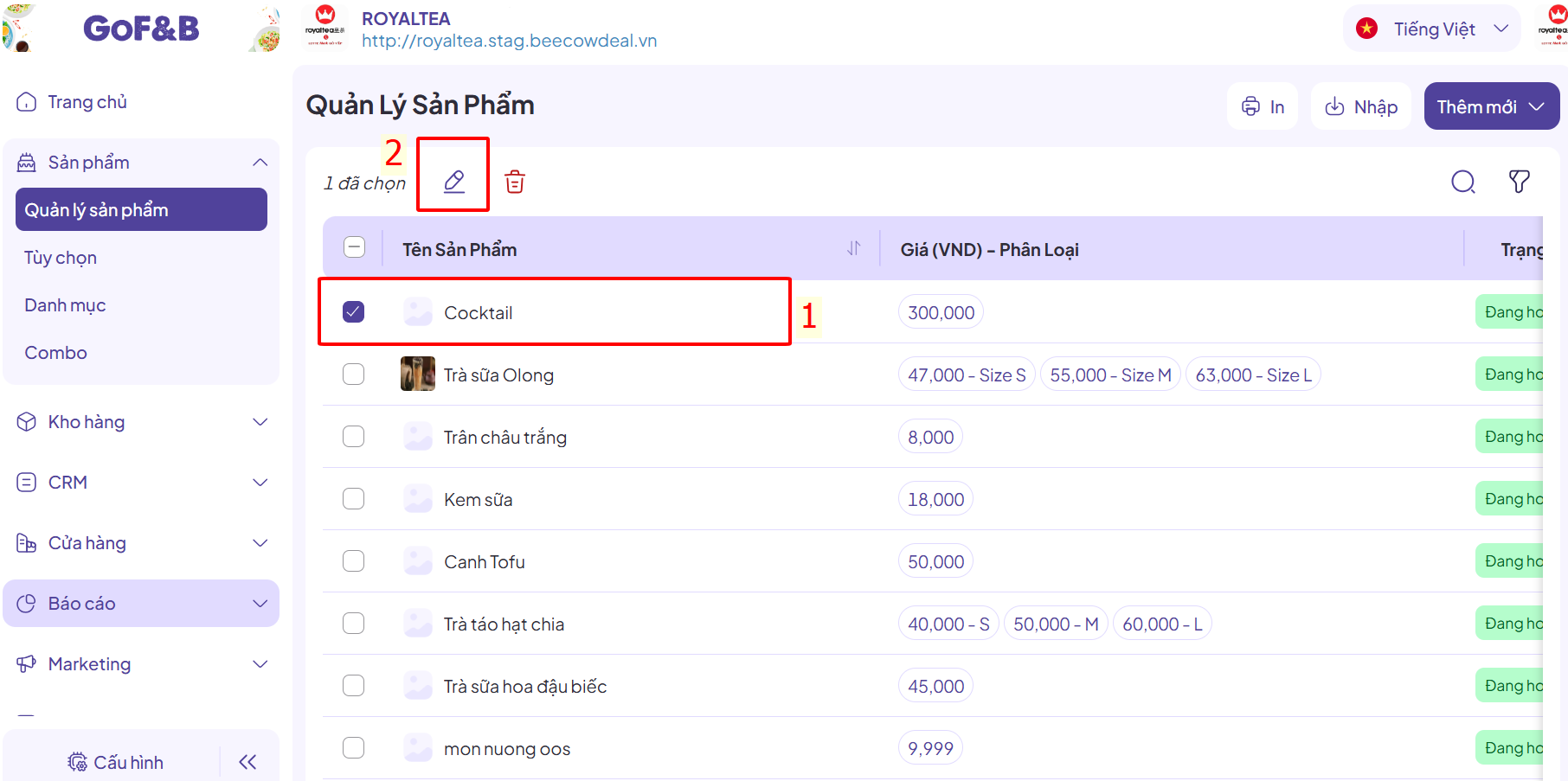This screenshot has width=1568, height=781.
Task: Click the Báo cáo chart icon
Action: [x=27, y=604]
